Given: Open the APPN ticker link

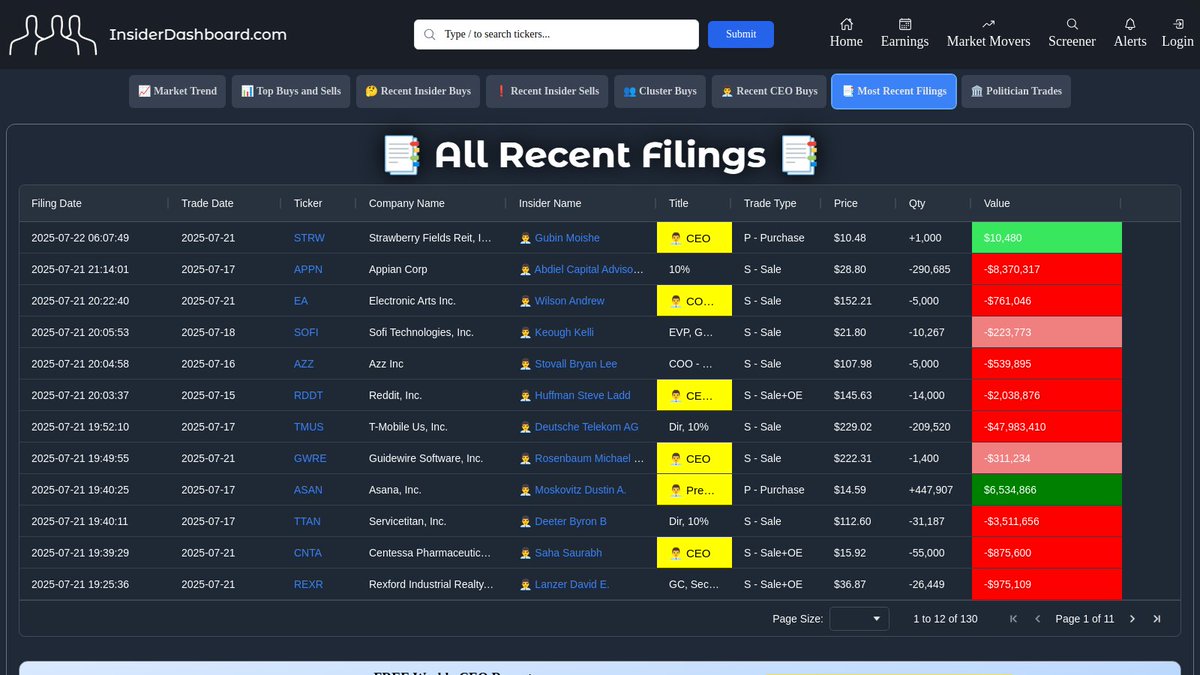Looking at the screenshot, I should [309, 270].
